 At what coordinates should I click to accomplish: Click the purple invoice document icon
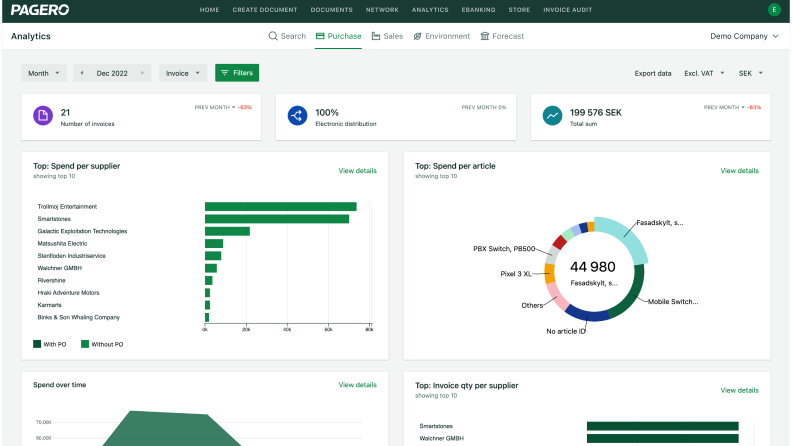[x=42, y=116]
